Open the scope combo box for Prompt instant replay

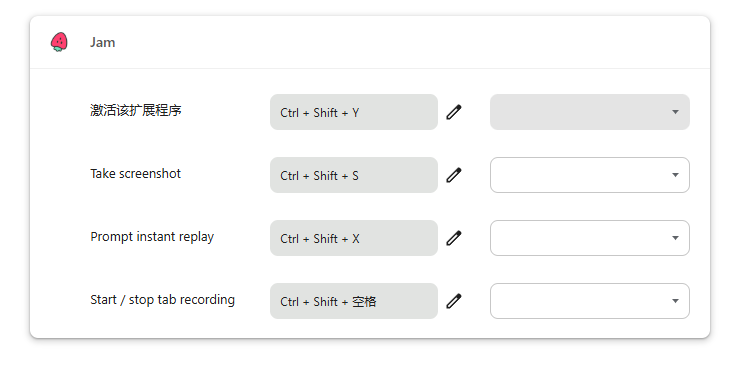590,238
